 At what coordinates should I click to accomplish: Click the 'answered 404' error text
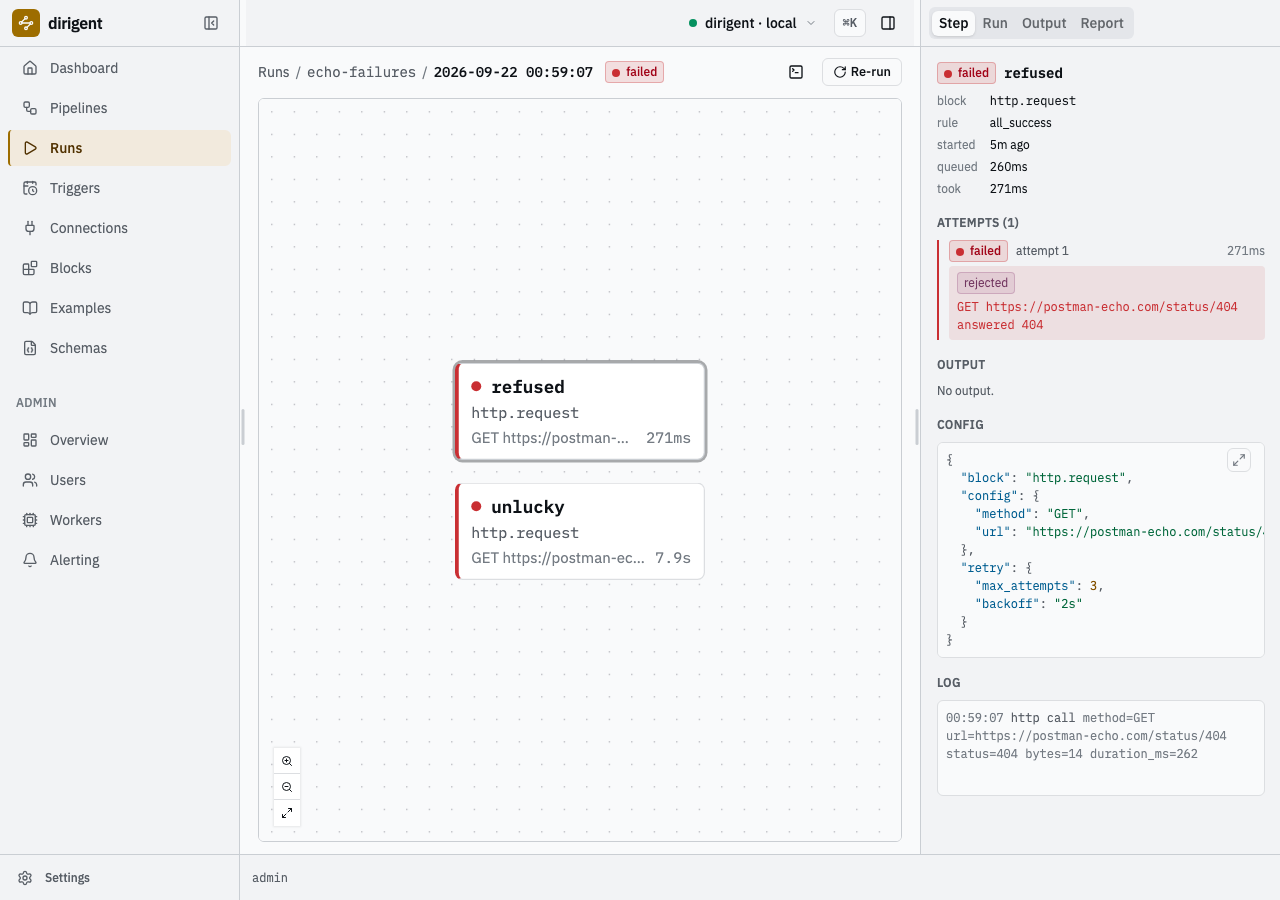pyautogui.click(x=1000, y=325)
